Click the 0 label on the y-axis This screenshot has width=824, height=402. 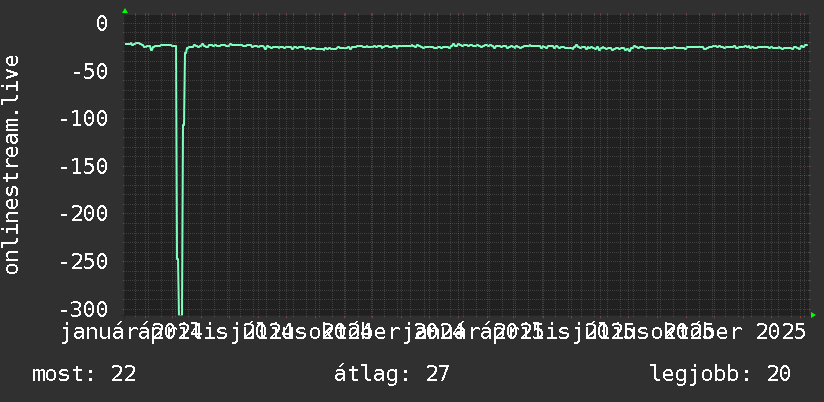(102, 24)
